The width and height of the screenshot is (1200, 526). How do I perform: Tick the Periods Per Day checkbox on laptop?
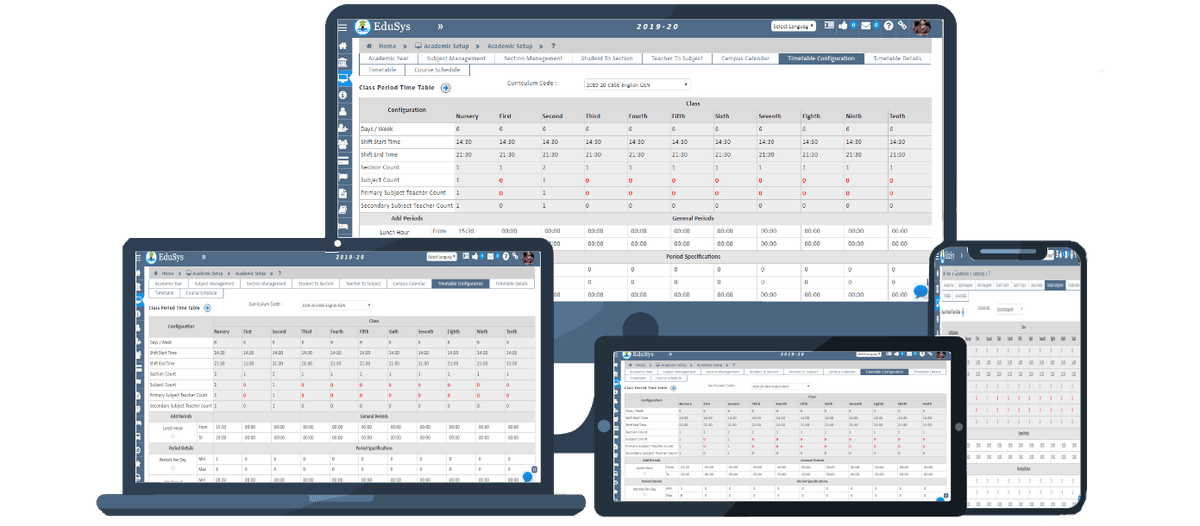point(171,466)
